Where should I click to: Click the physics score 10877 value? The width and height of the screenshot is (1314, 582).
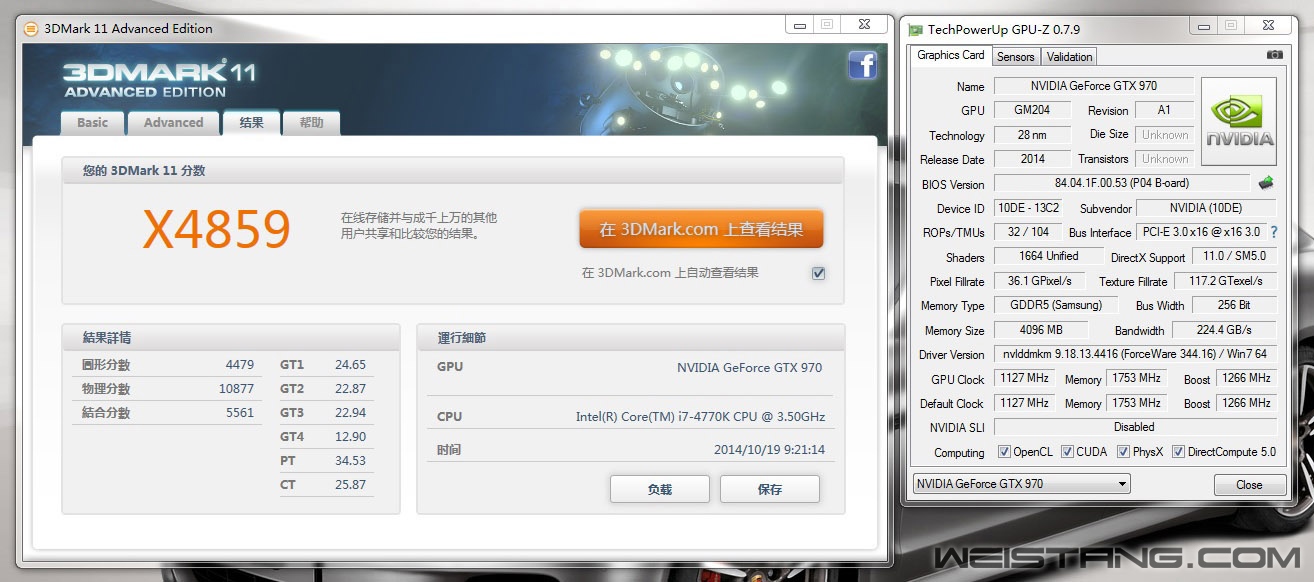coord(236,389)
